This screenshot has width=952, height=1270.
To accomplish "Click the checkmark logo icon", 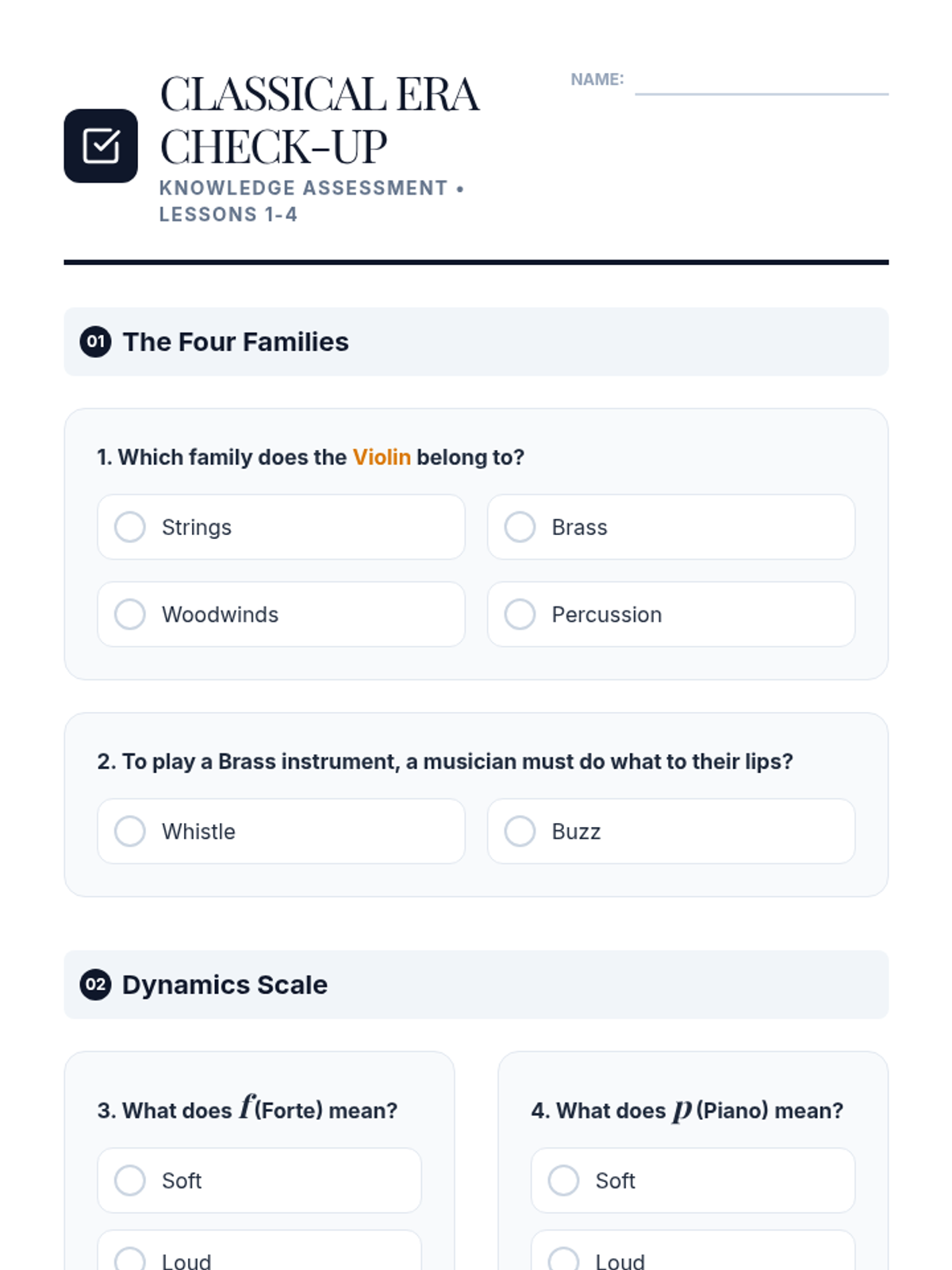I will click(101, 146).
